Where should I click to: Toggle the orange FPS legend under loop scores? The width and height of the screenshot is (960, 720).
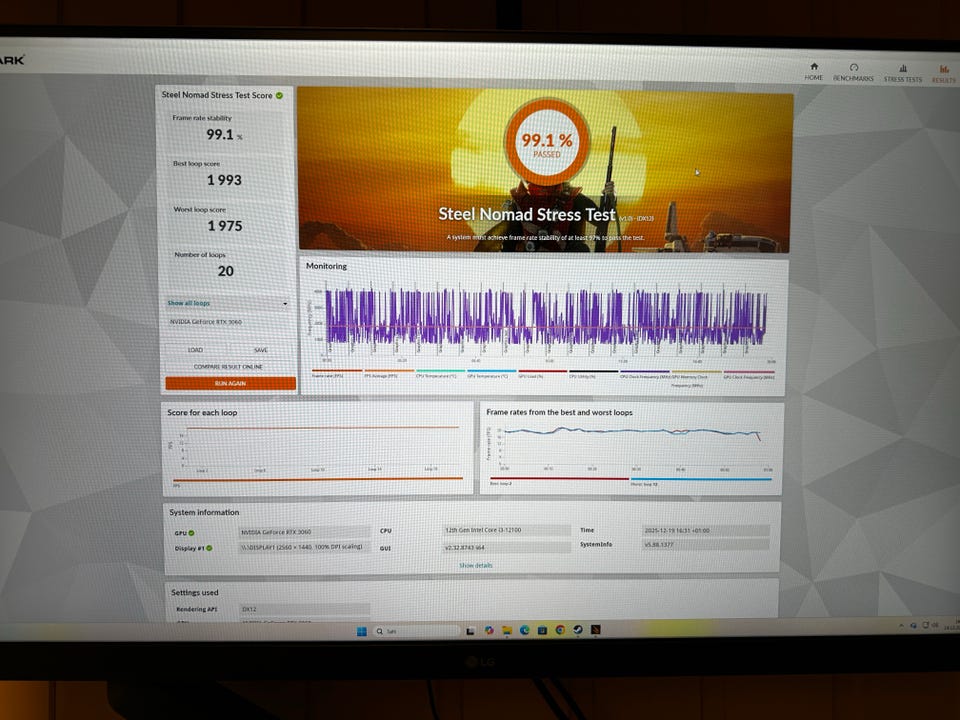pyautogui.click(x=318, y=480)
